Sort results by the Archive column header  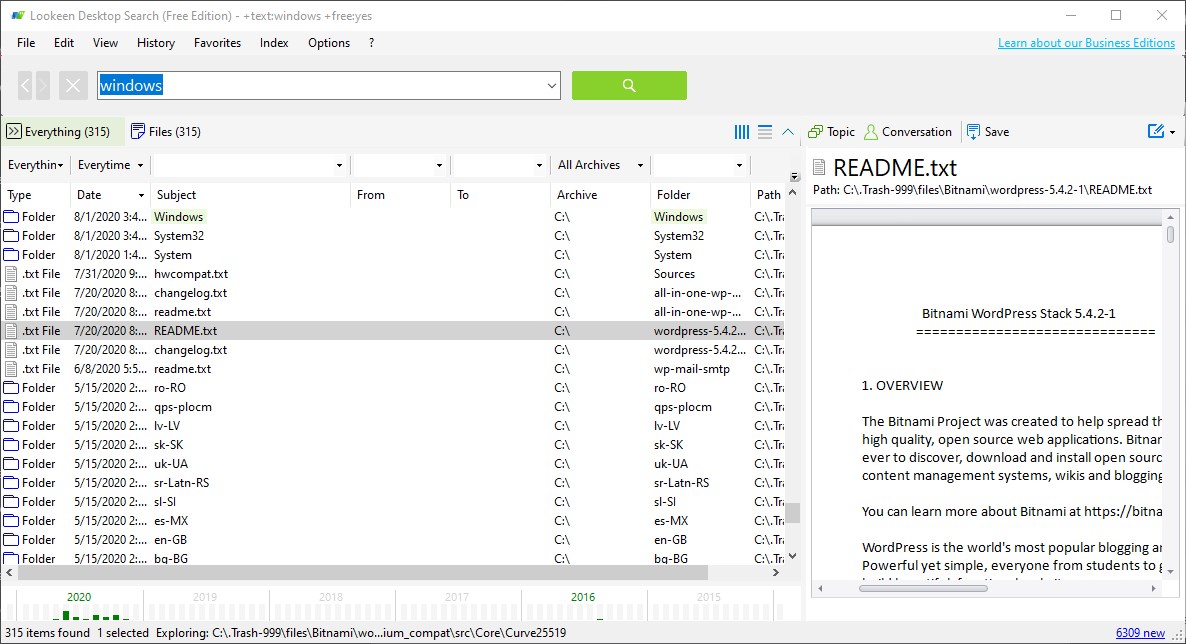[x=601, y=194]
